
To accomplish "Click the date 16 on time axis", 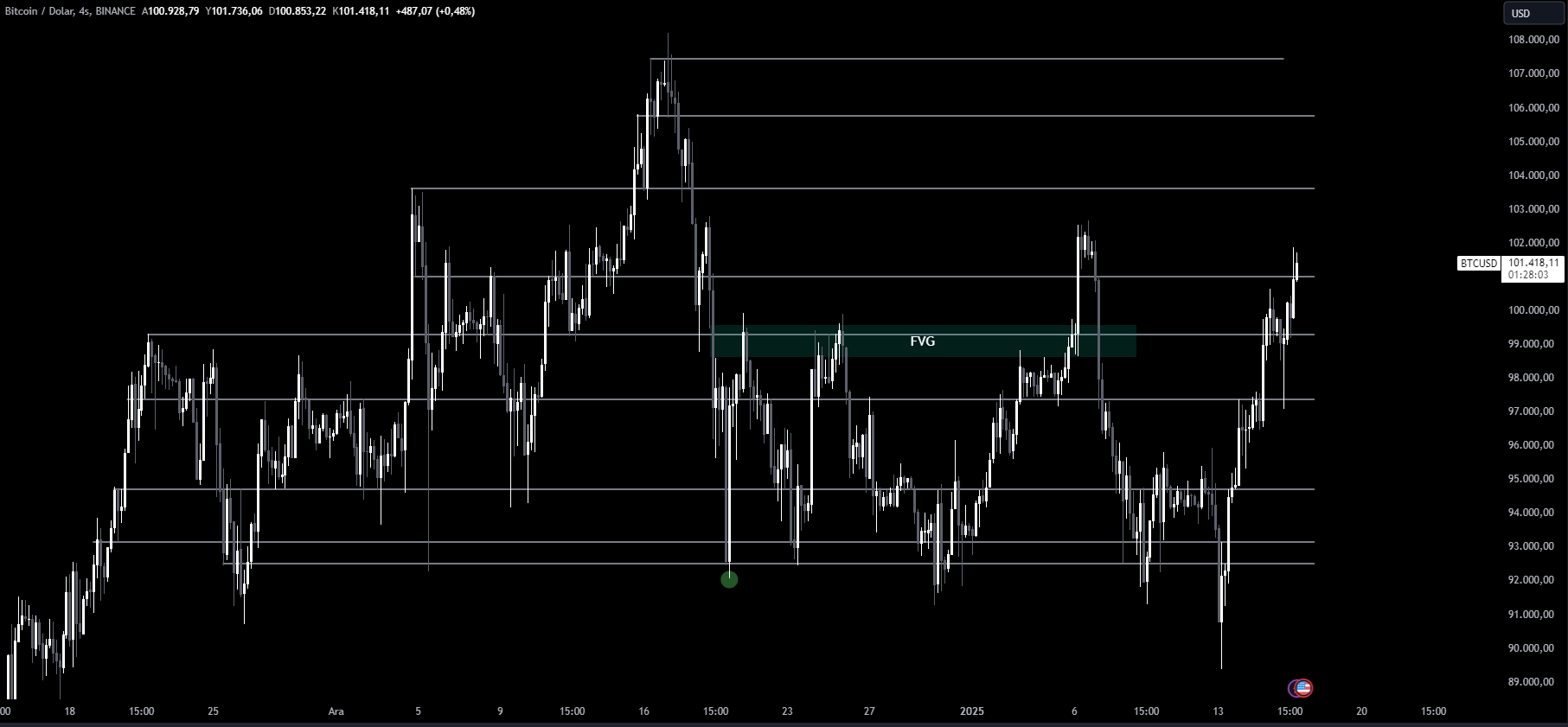I will (x=643, y=711).
